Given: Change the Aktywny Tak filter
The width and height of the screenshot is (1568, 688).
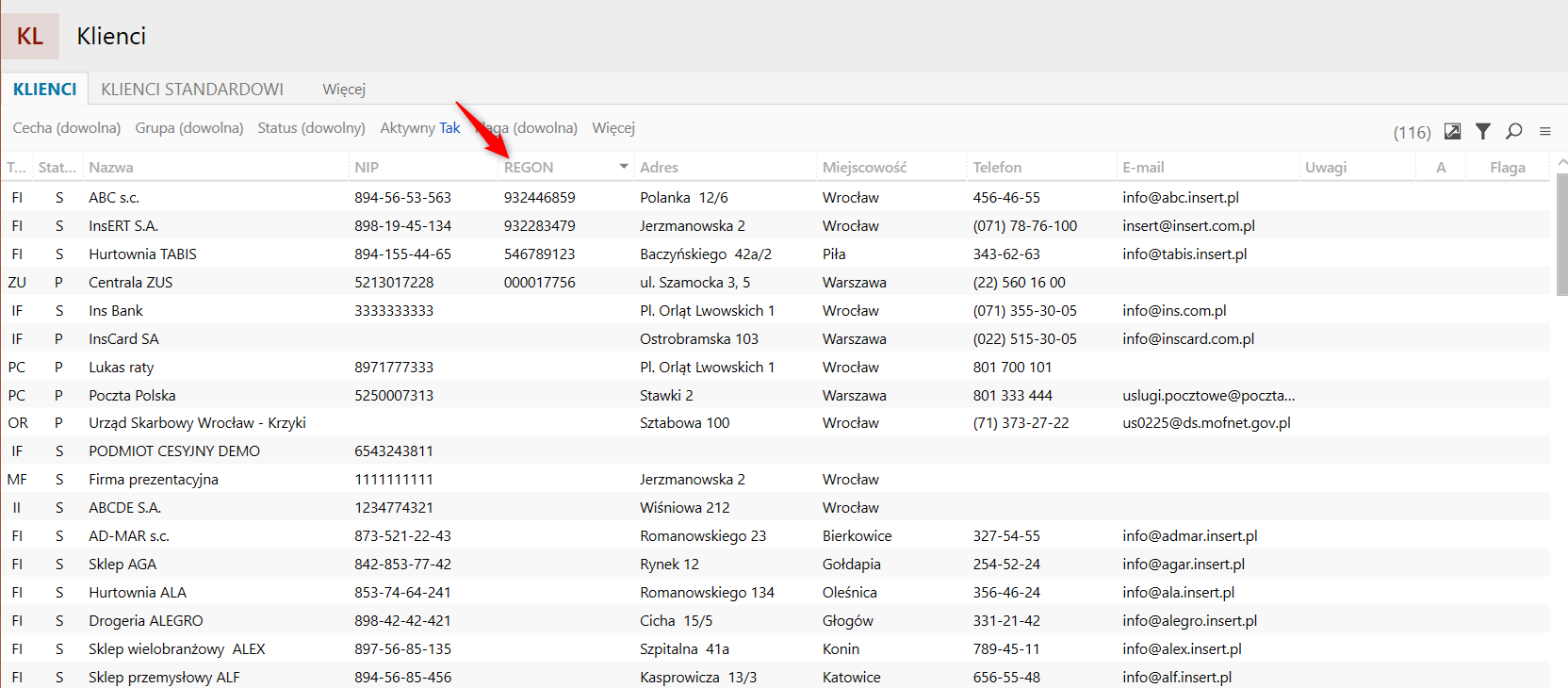Looking at the screenshot, I should tap(420, 128).
